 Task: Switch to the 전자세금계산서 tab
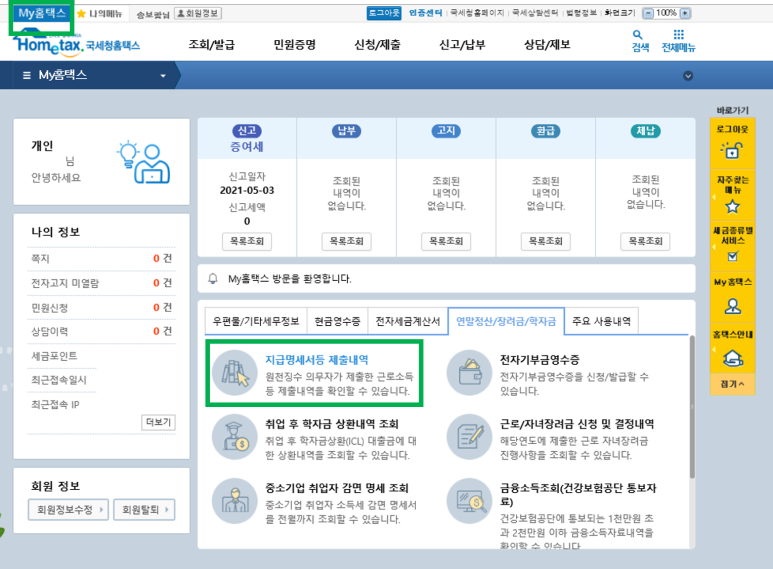pyautogui.click(x=408, y=321)
